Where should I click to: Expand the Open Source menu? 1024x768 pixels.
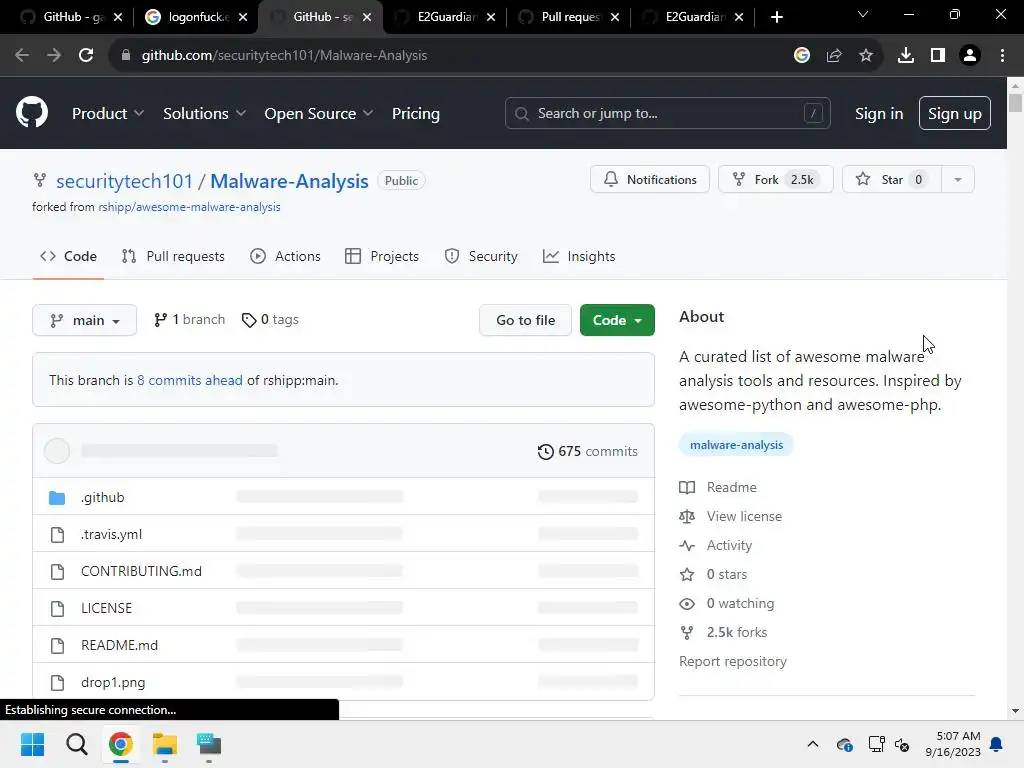(x=319, y=113)
